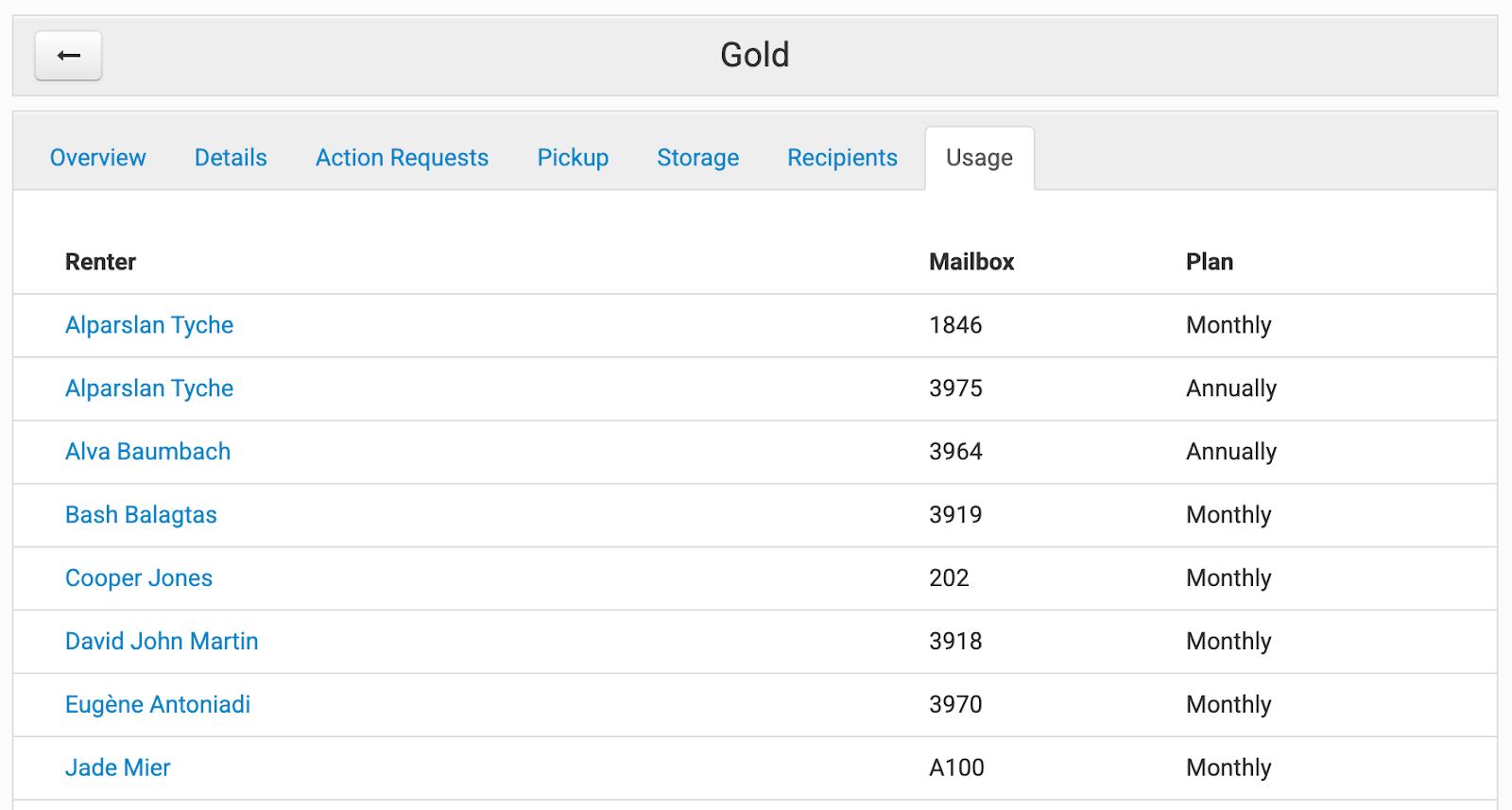Screen dimensions: 1512x810
Task: Open the Details tab
Action: coord(231,158)
